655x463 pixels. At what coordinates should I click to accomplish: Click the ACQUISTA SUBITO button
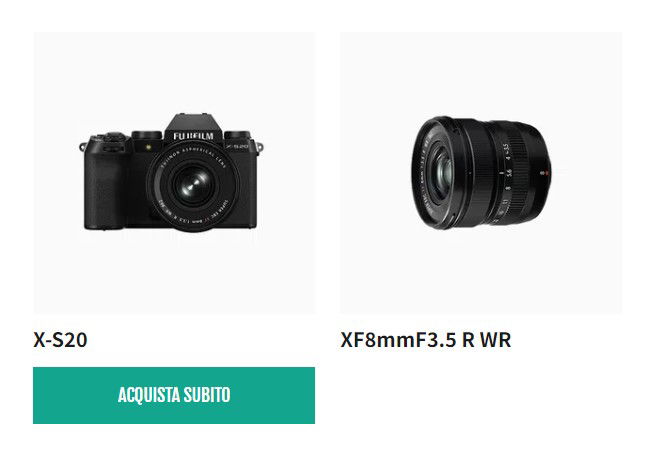click(x=174, y=395)
